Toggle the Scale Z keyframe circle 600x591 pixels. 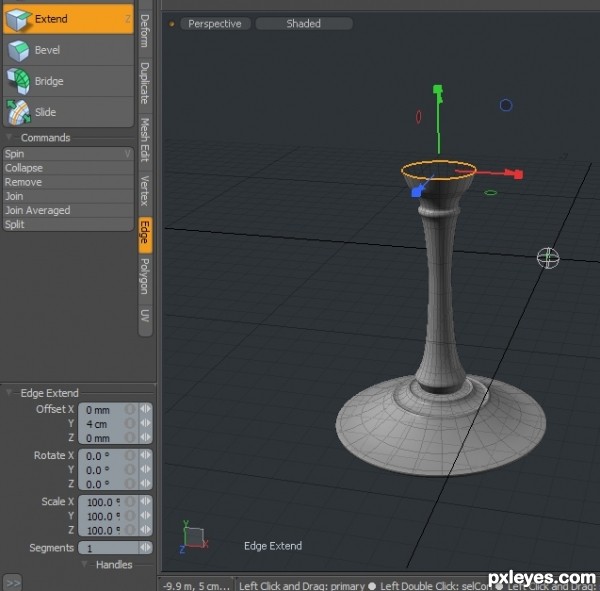click(x=130, y=530)
